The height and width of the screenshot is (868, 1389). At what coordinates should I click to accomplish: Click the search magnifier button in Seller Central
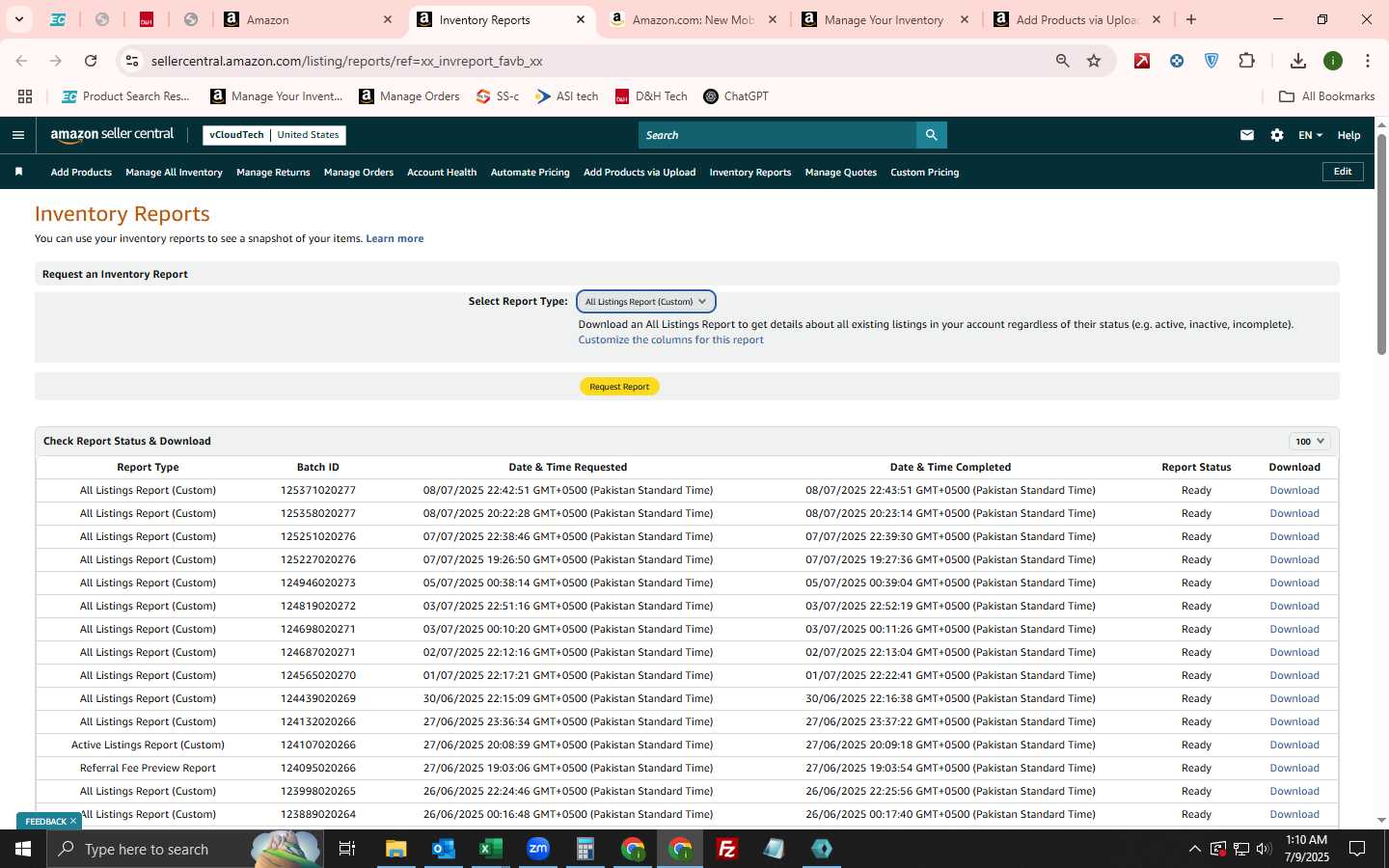click(931, 135)
